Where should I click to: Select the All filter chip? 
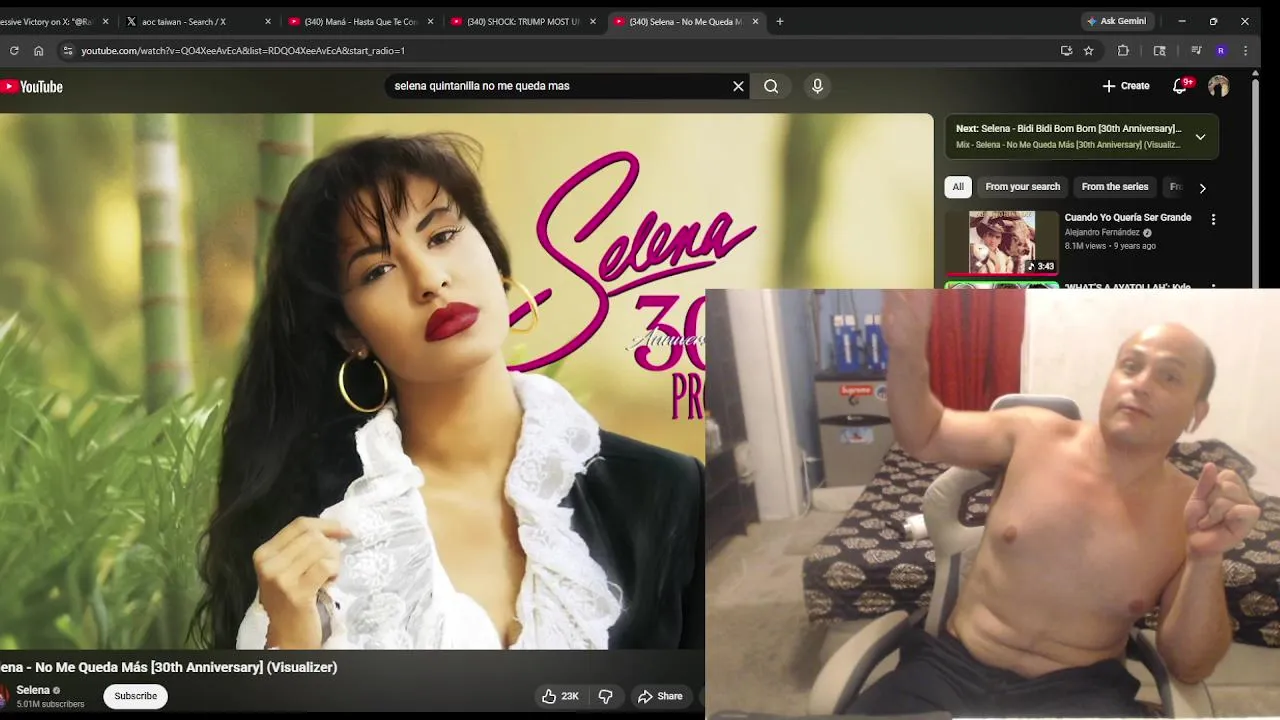(958, 187)
